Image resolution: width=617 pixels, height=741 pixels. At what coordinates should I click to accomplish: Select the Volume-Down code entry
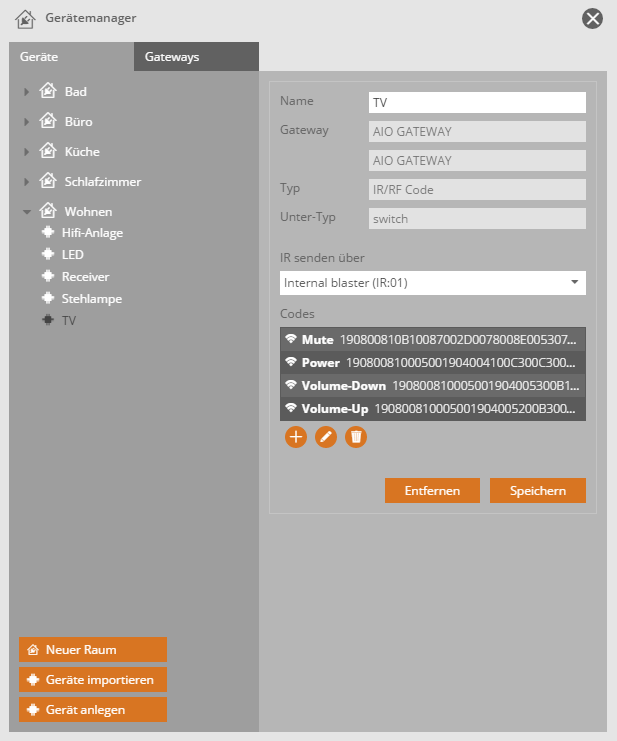coord(432,386)
